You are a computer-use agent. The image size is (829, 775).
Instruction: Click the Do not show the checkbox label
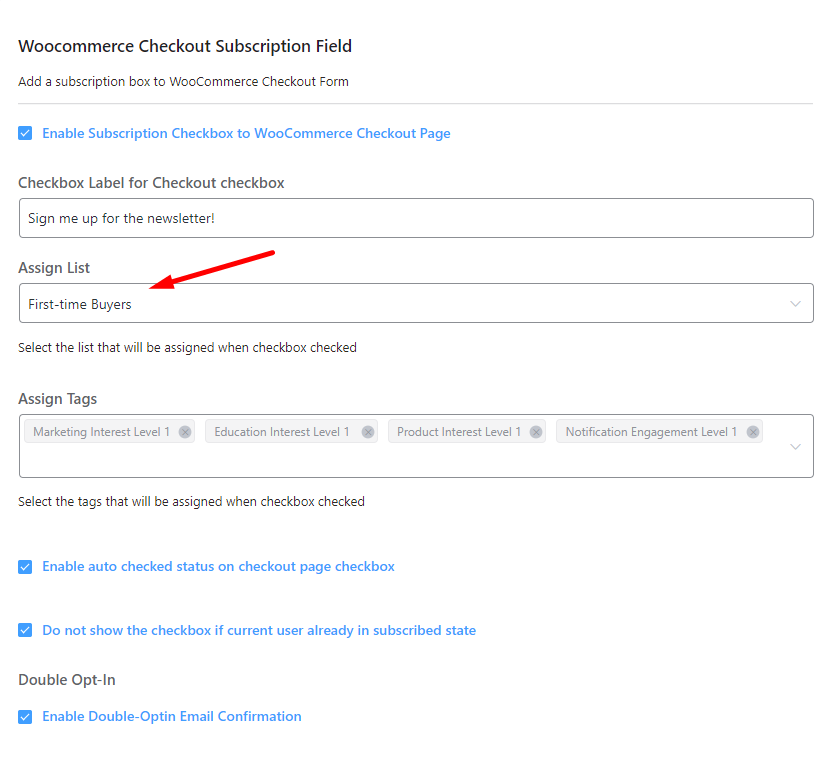(258, 631)
